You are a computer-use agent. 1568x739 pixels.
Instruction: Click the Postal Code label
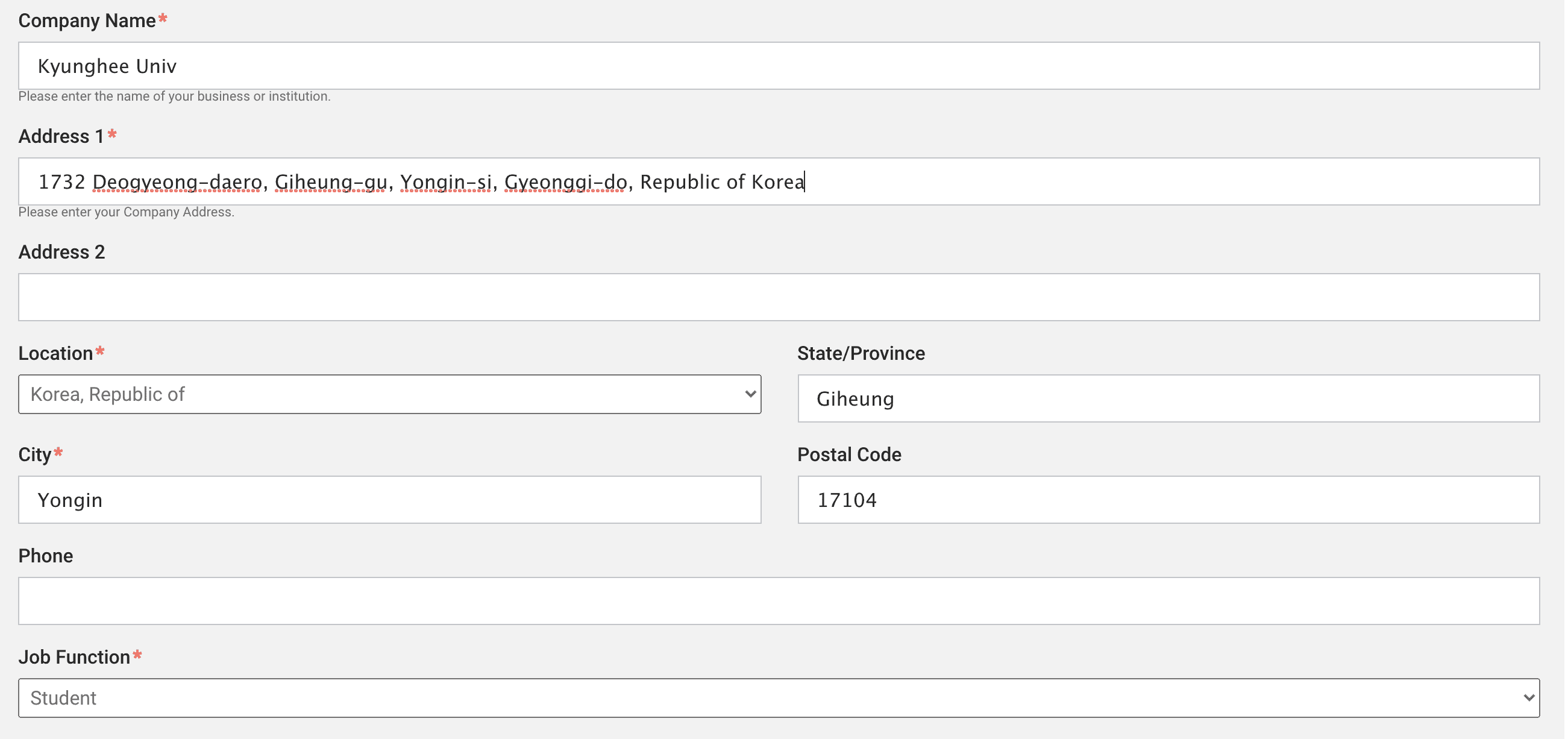point(849,454)
